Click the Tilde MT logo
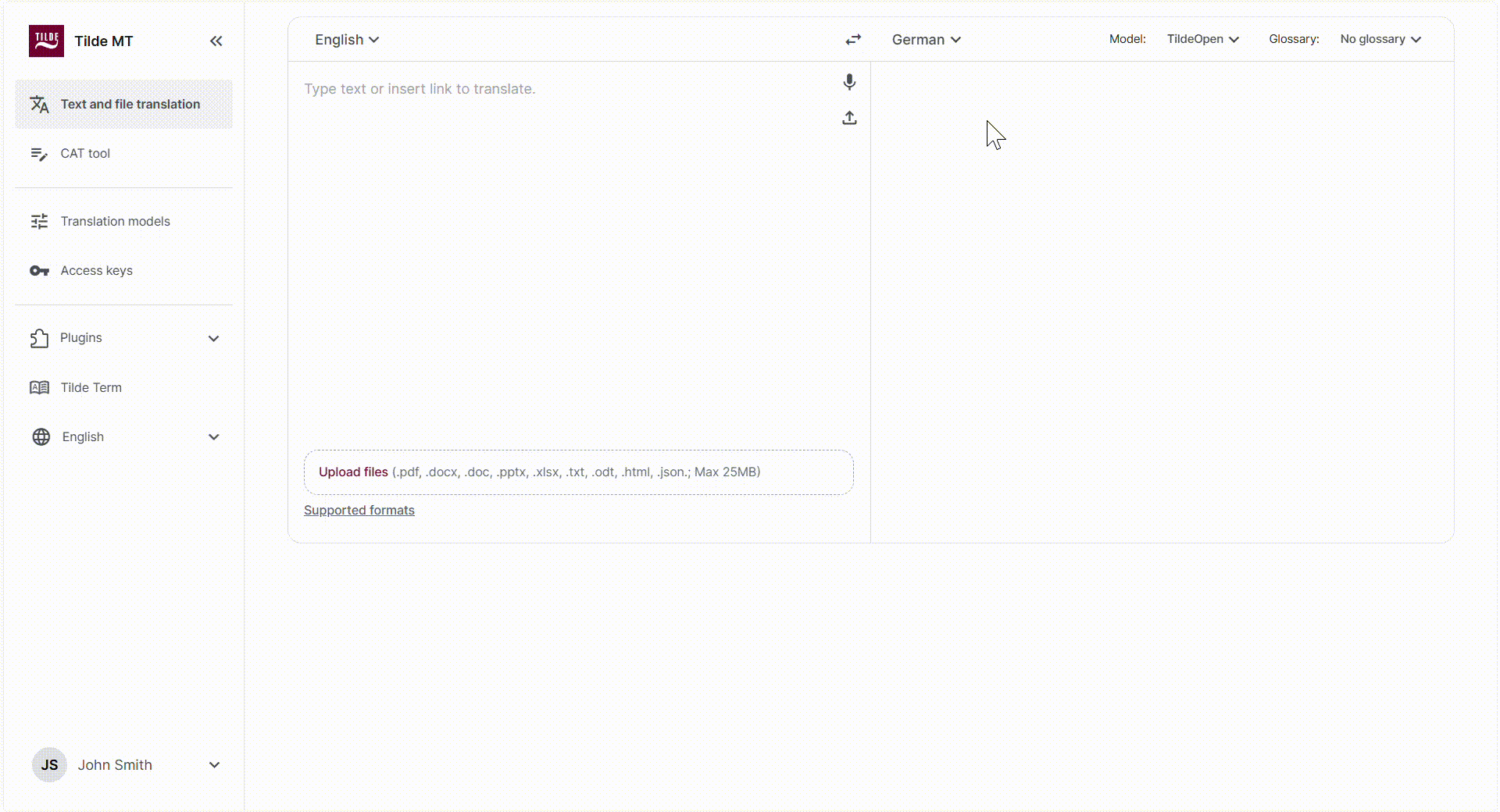 (45, 40)
